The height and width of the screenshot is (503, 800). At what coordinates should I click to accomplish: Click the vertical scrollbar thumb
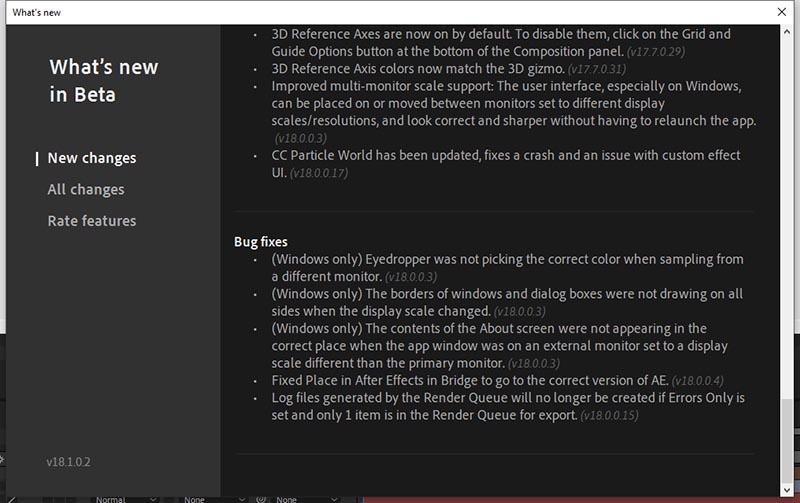coord(785,425)
